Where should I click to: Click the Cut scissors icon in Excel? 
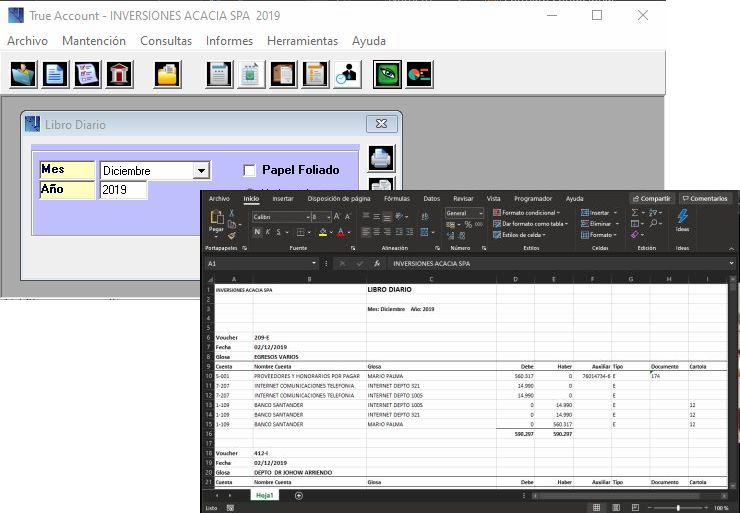(x=231, y=213)
